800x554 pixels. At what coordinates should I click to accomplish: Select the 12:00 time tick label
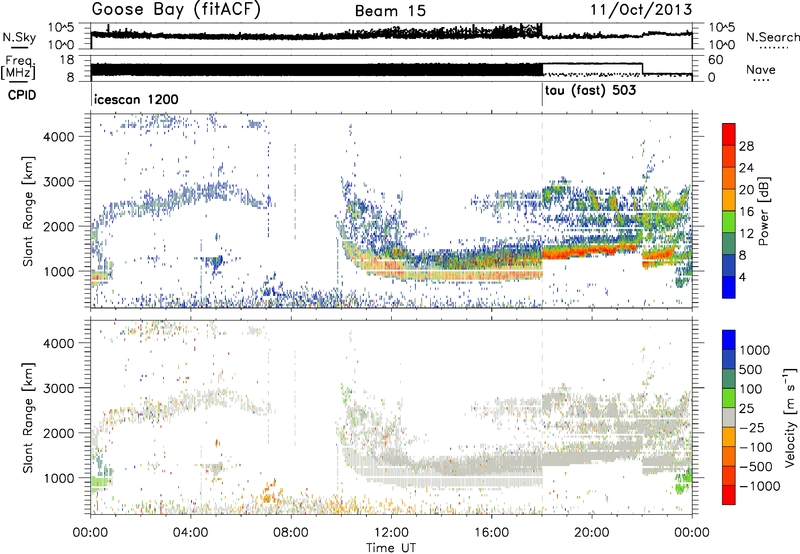point(391,533)
